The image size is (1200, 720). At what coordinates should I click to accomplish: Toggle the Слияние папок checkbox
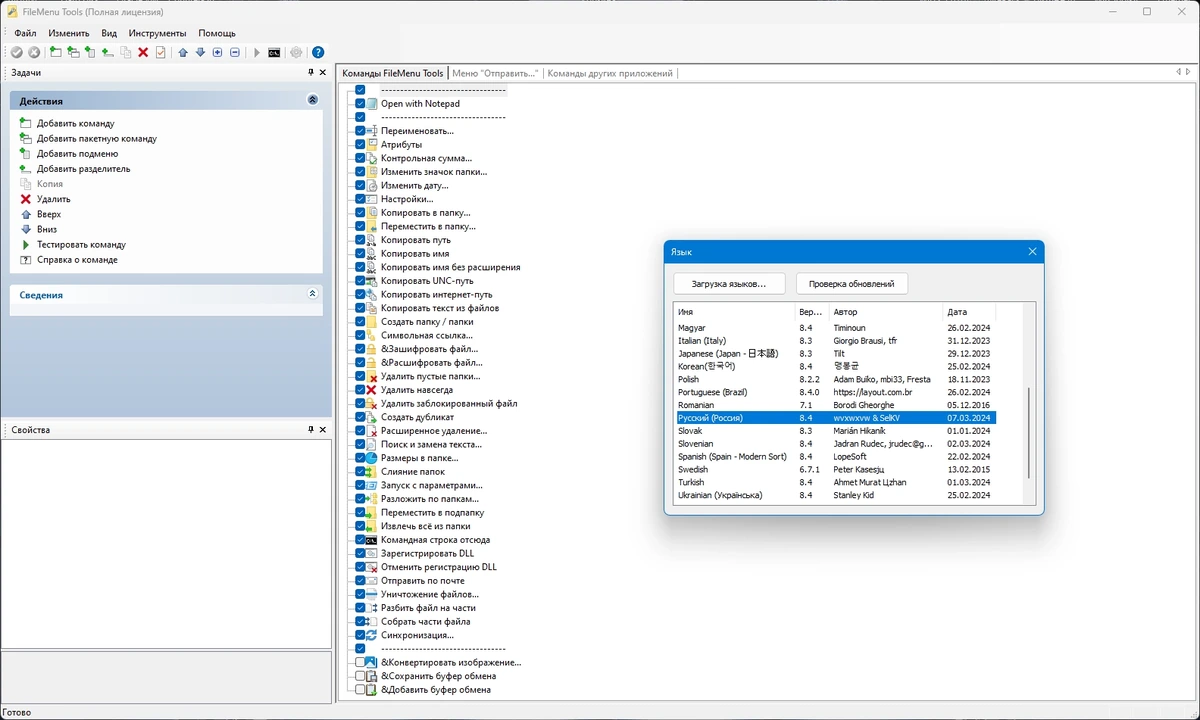click(360, 472)
